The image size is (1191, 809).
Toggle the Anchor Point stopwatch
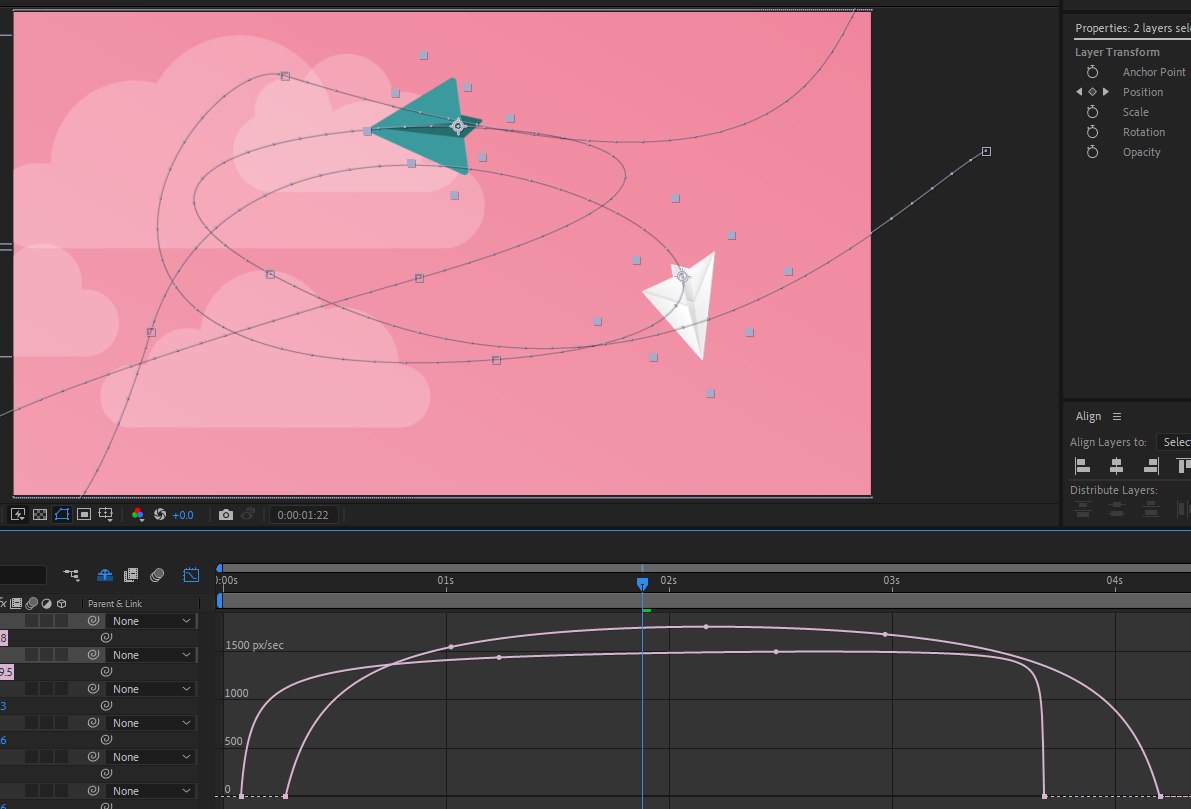point(1092,71)
